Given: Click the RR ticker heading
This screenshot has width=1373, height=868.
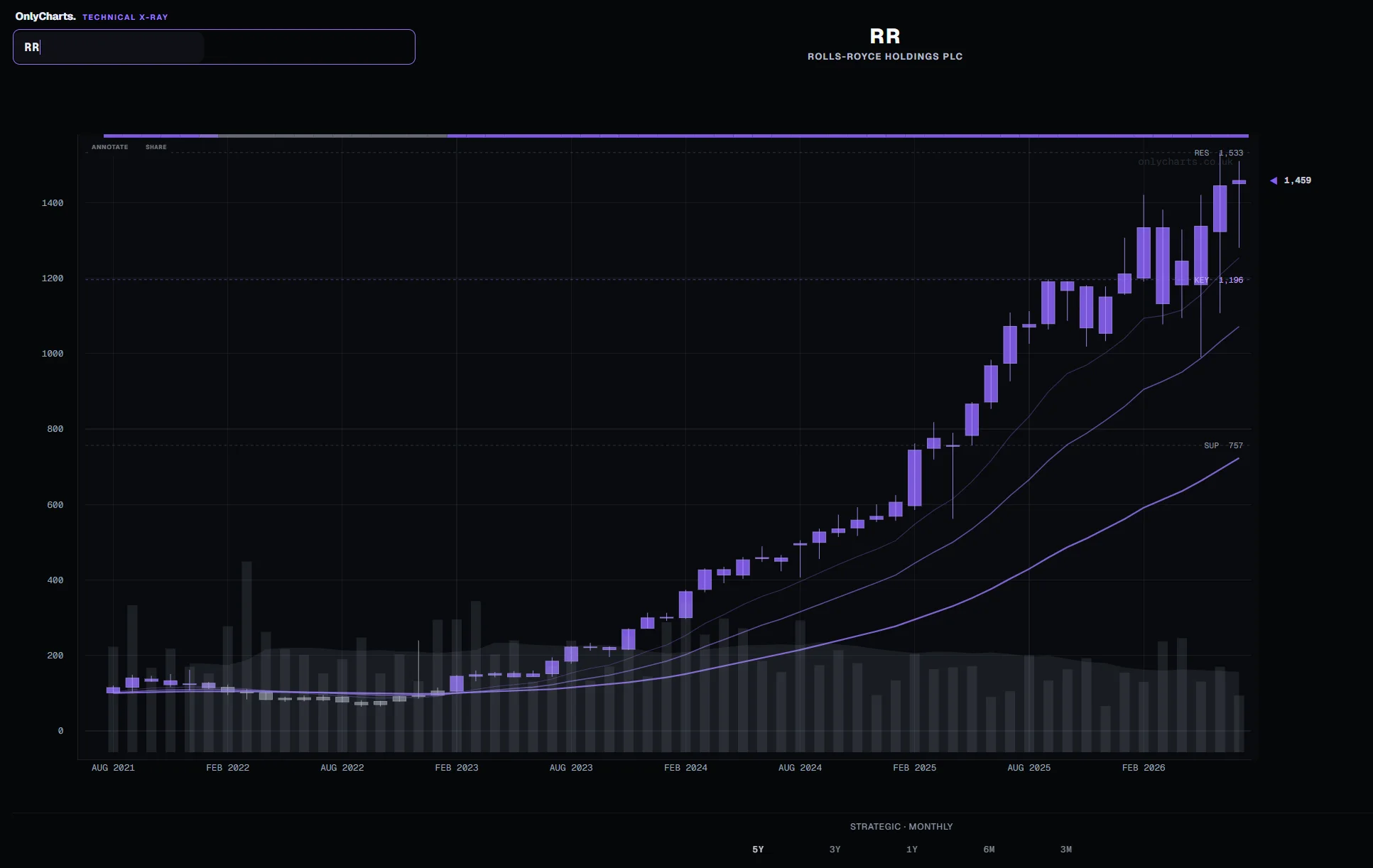Looking at the screenshot, I should click(x=885, y=36).
